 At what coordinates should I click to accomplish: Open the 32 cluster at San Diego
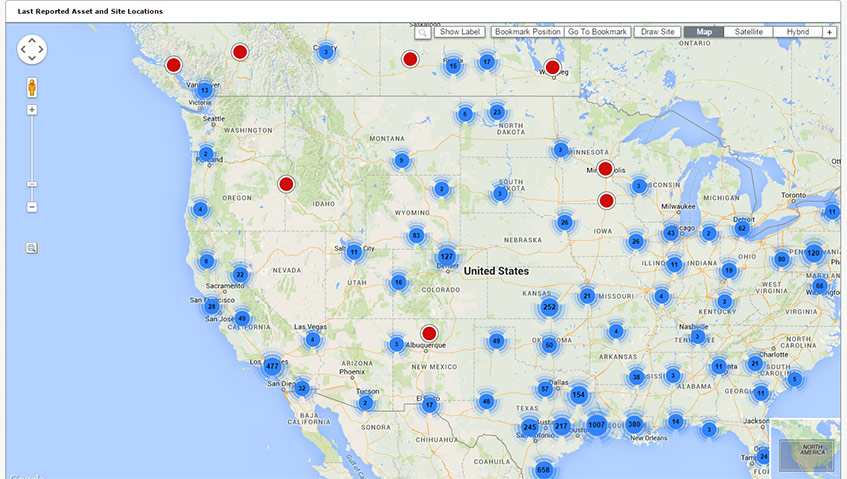[x=302, y=388]
